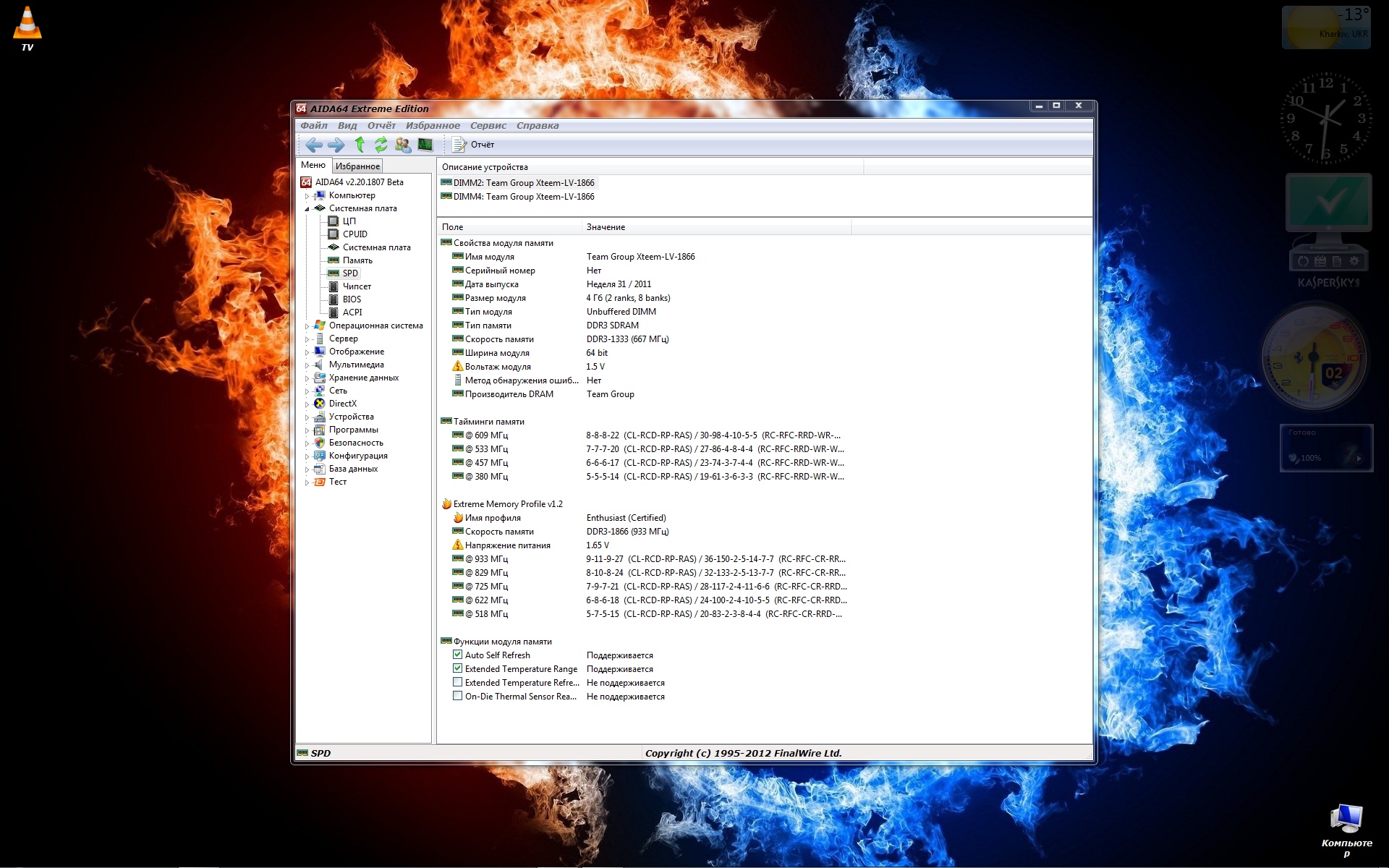Click the Тест icon in the tree
The image size is (1389, 868).
tap(320, 482)
